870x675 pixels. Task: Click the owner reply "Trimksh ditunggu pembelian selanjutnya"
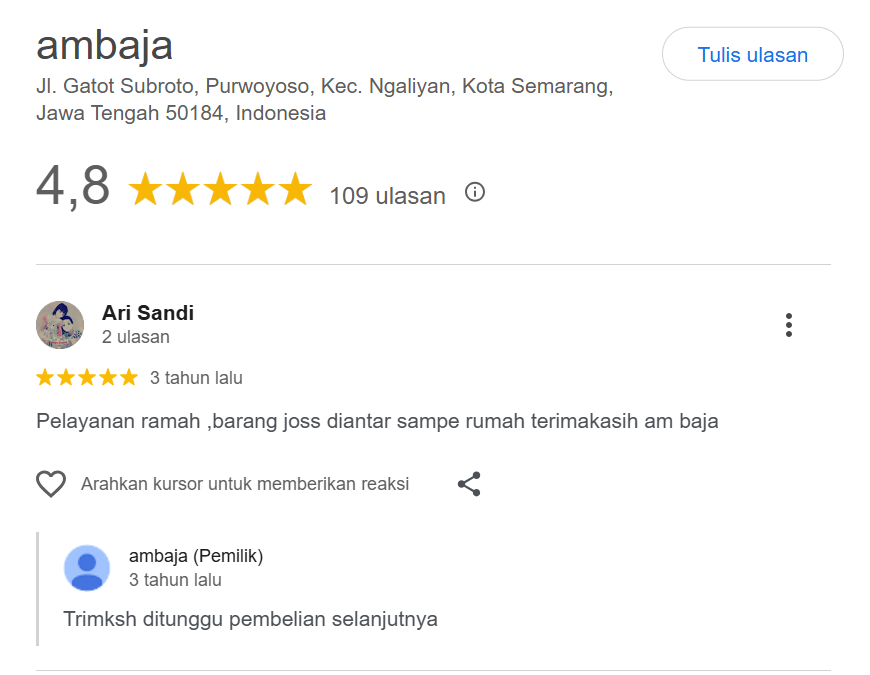coord(250,618)
